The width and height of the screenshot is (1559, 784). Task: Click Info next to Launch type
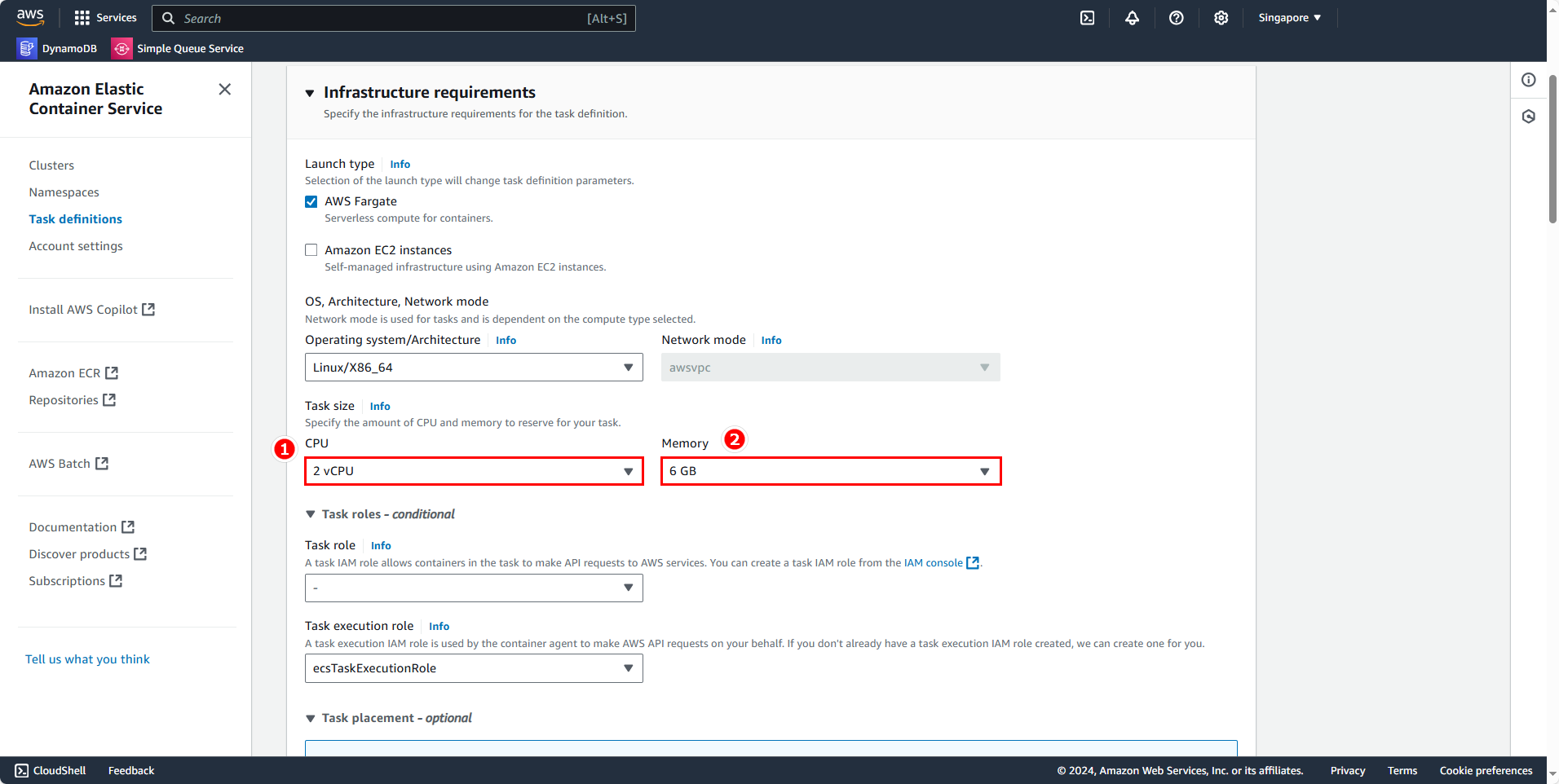point(400,165)
